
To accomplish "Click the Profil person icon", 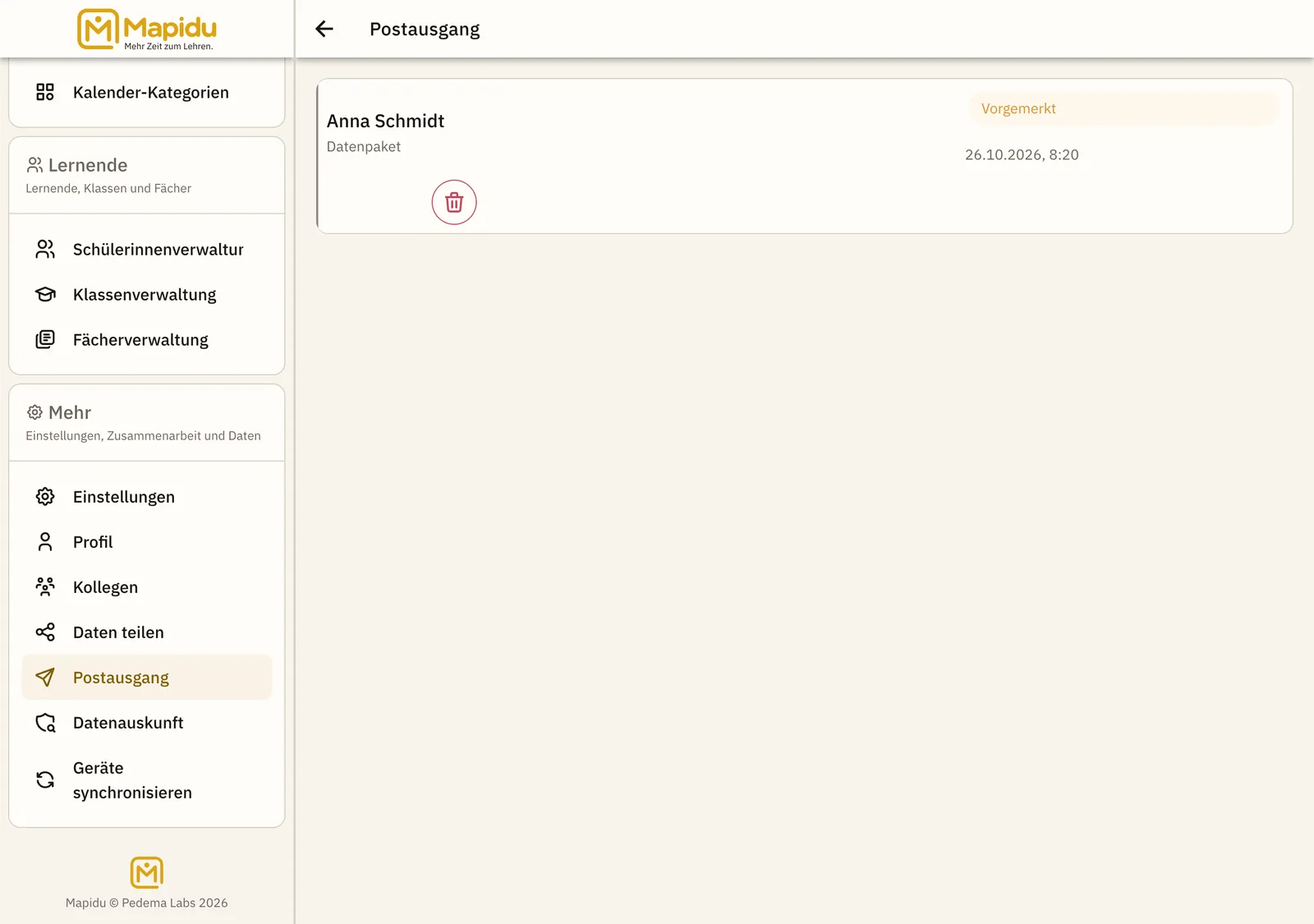I will click(45, 541).
